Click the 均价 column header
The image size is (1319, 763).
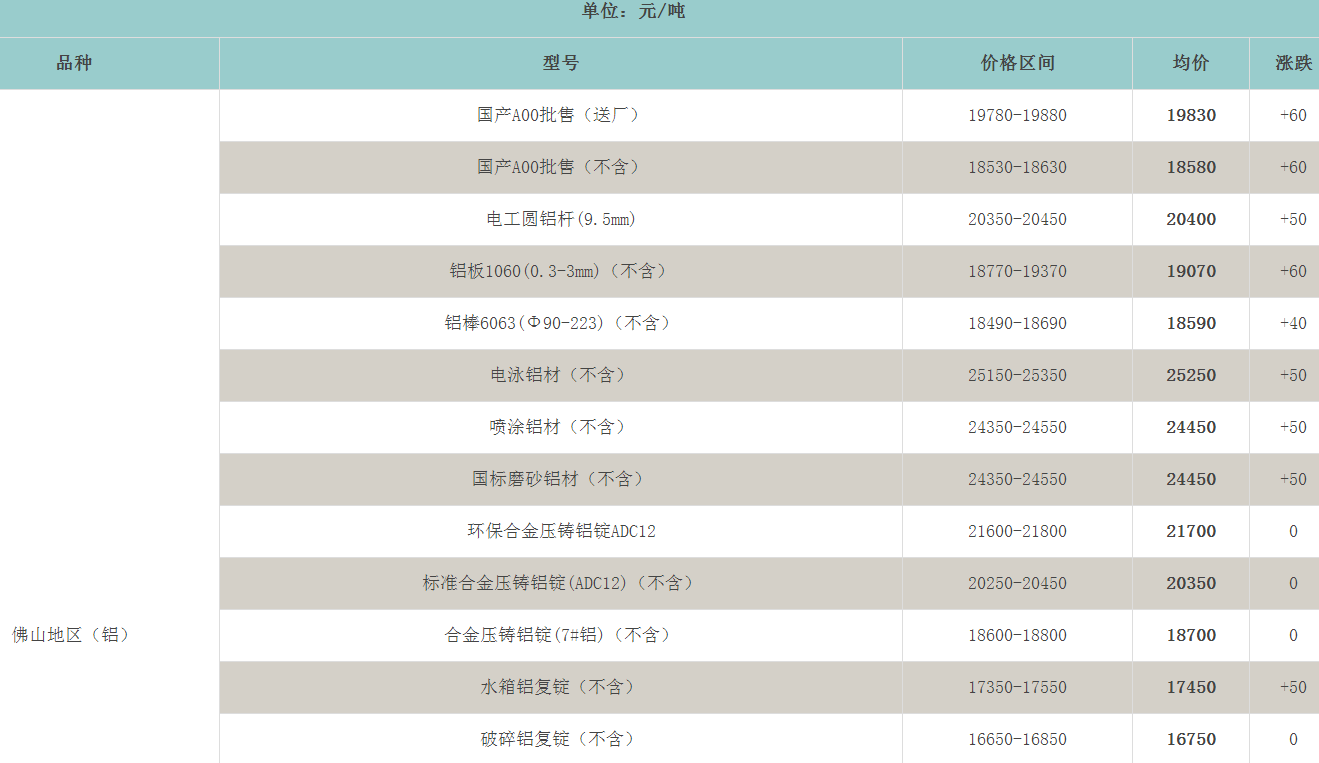(x=1190, y=63)
